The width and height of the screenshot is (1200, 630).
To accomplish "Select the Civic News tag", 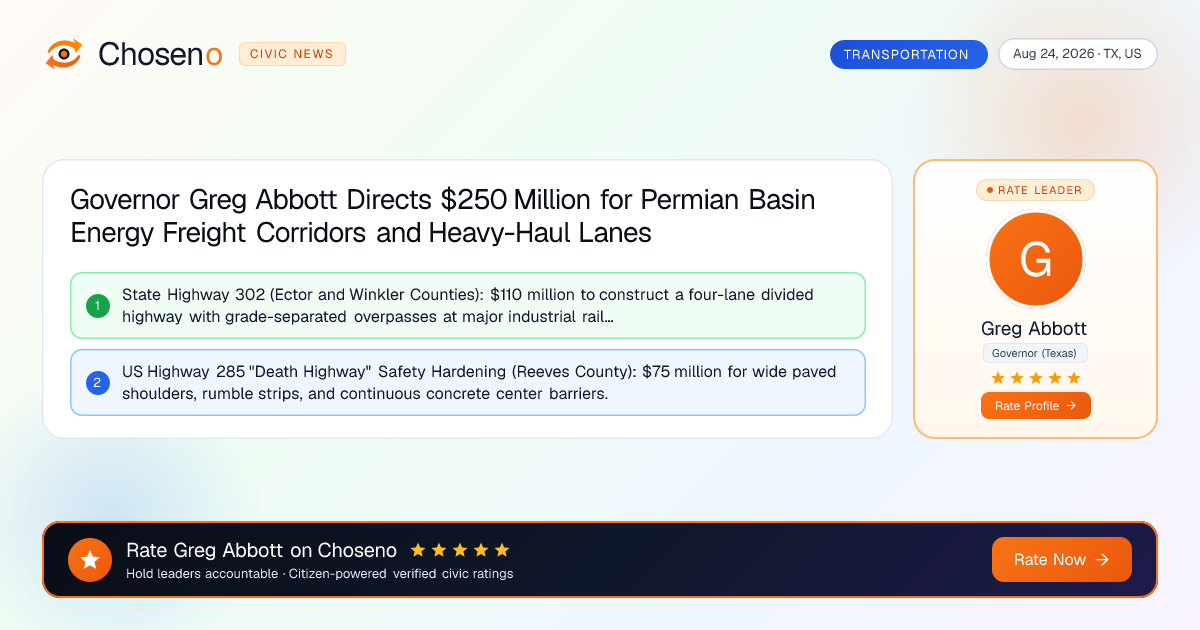I will [292, 54].
